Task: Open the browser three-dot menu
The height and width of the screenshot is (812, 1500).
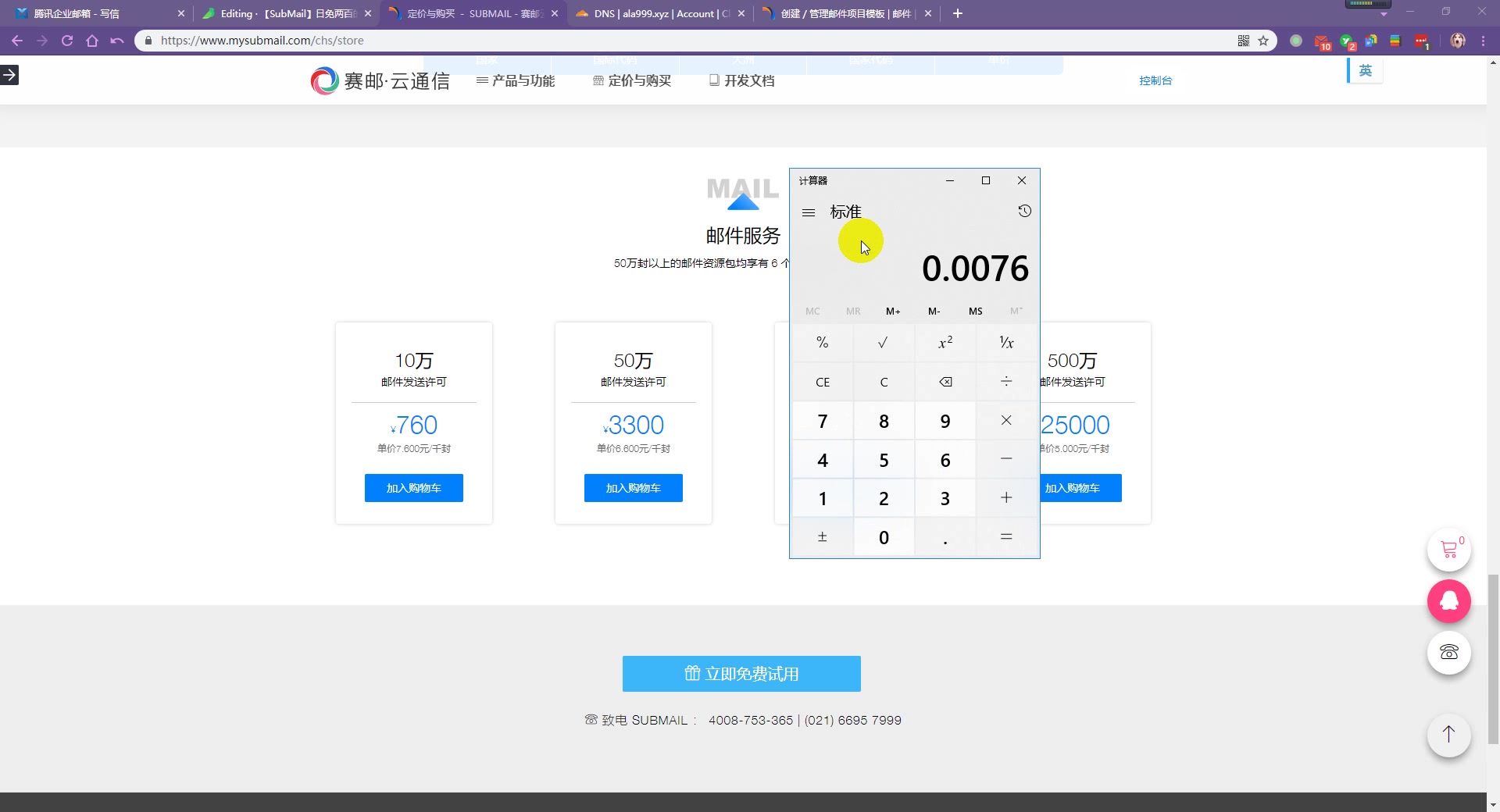Action: point(1483,41)
